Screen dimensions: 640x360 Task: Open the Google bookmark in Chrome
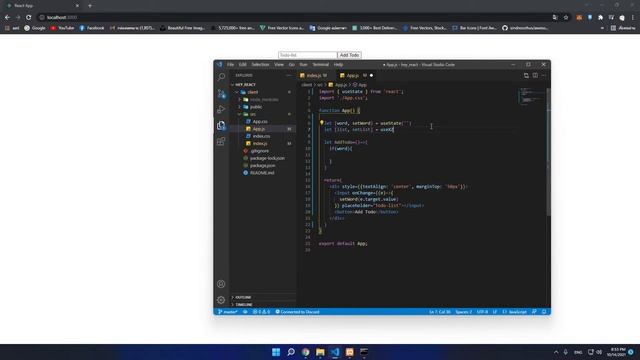[x=35, y=28]
